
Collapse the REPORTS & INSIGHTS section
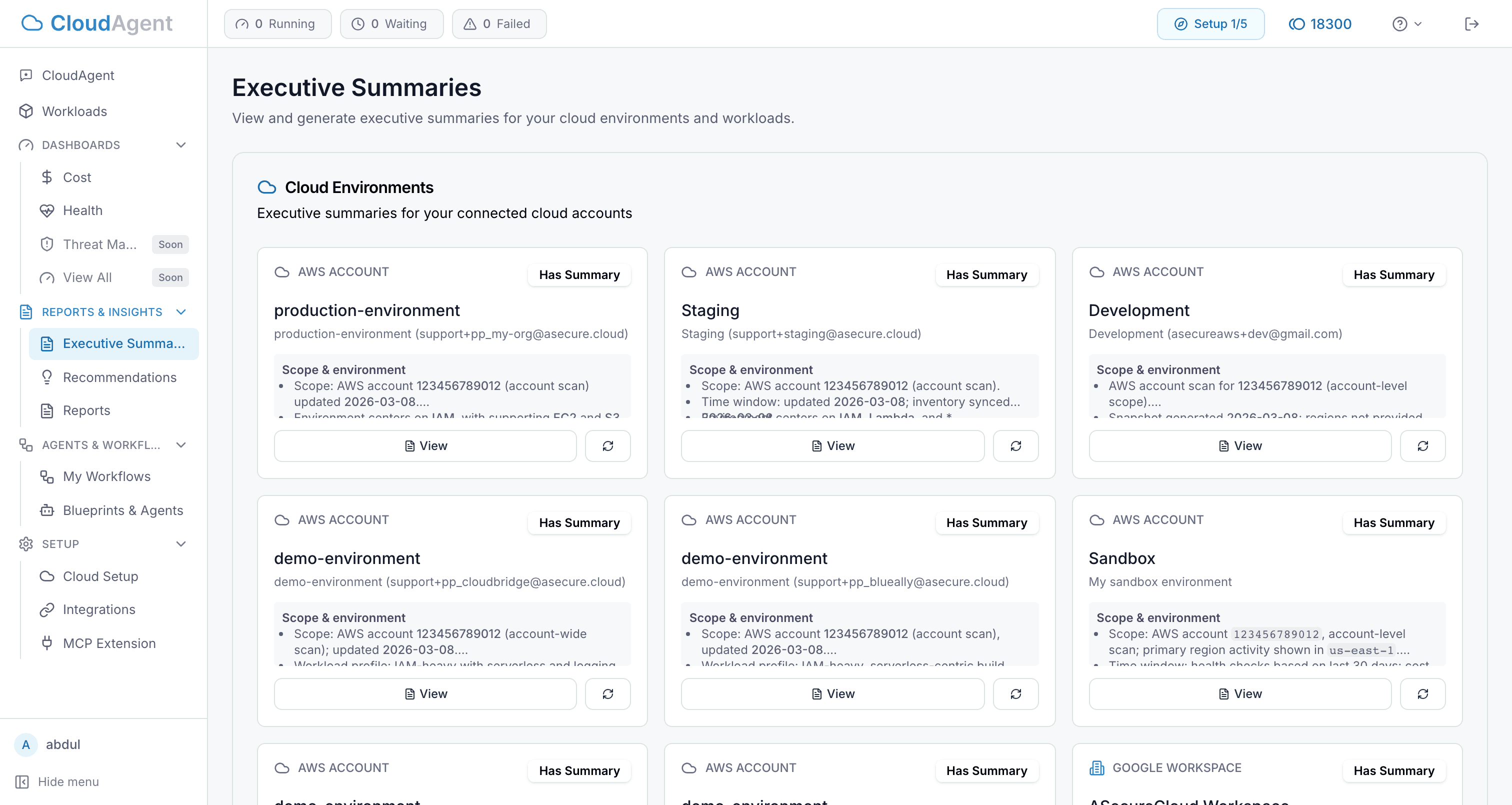[181, 312]
